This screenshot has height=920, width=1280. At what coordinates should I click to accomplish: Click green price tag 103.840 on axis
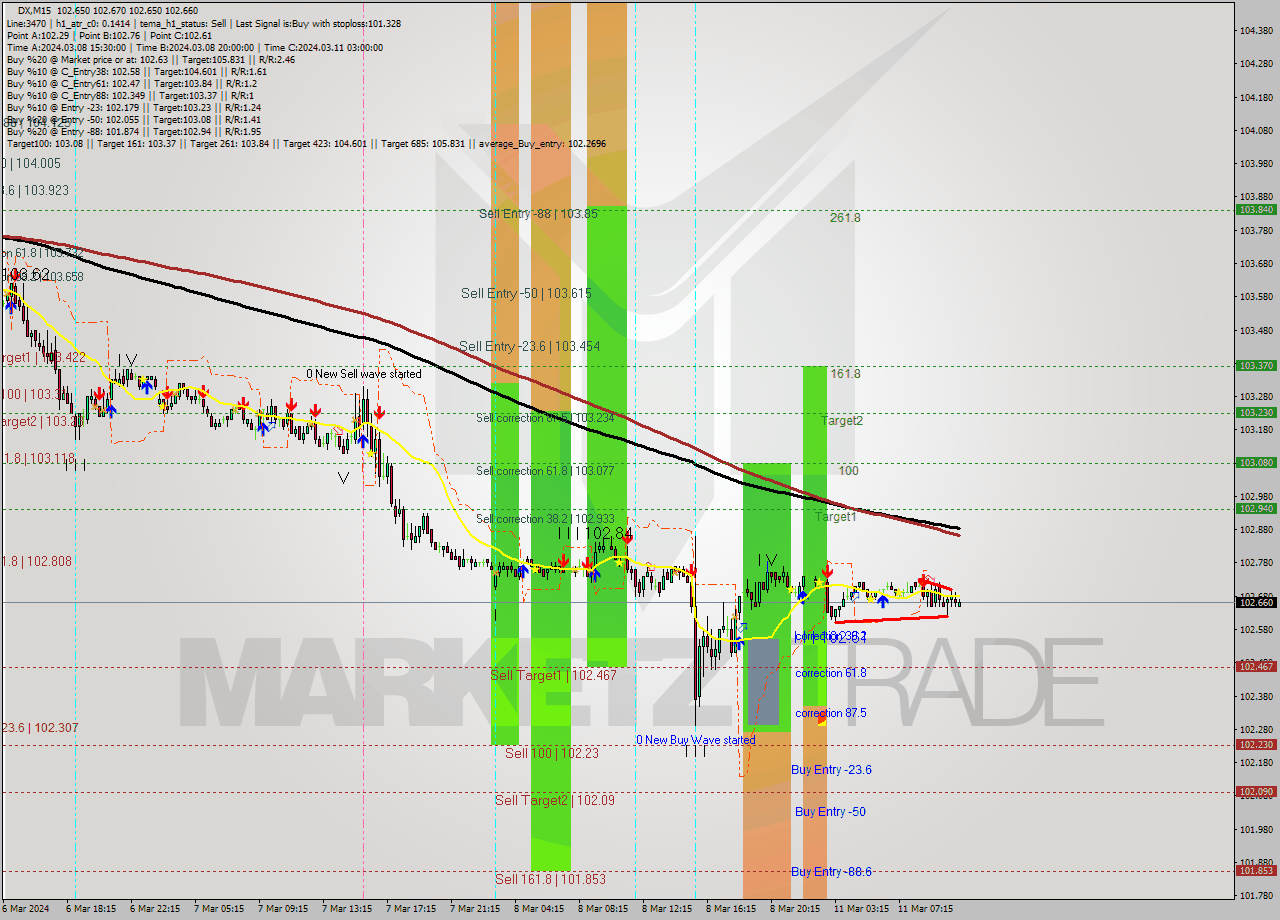(x=1256, y=210)
